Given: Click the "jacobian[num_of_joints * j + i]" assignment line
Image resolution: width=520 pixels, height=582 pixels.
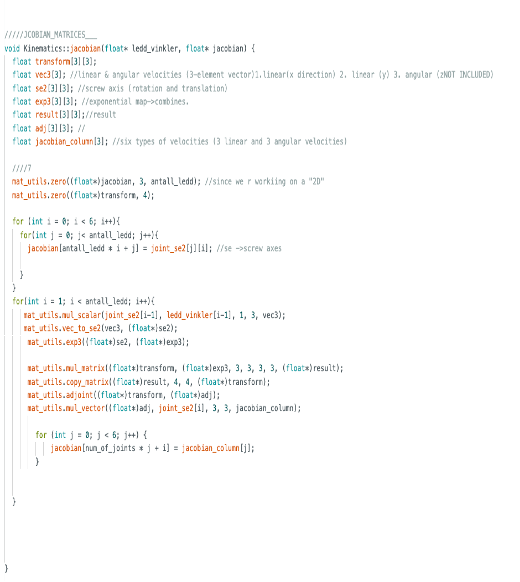Looking at the screenshot, I should 153,448.
